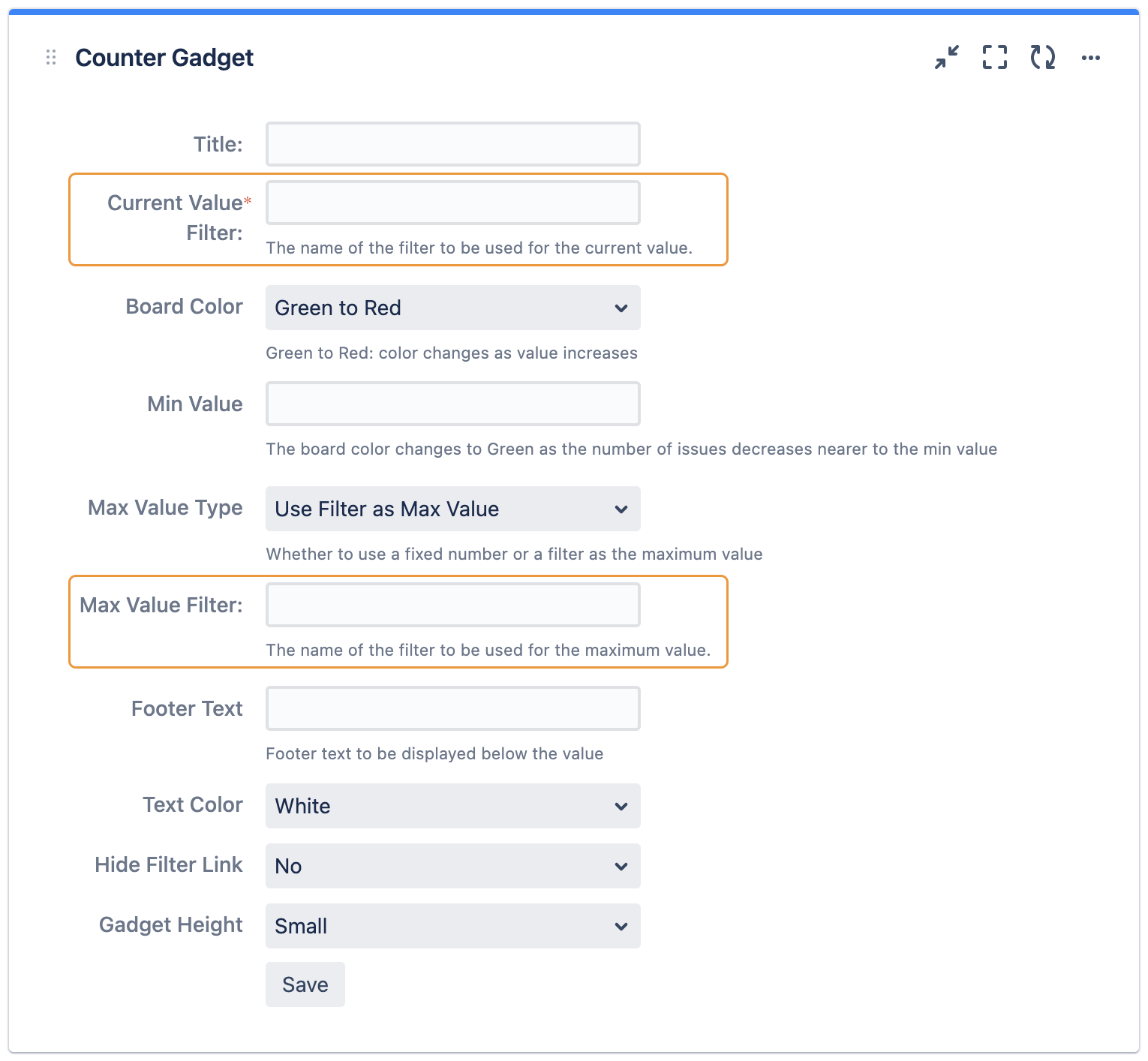The height and width of the screenshot is (1061, 1148).
Task: Click the Board Color chevron arrow
Action: (x=621, y=308)
